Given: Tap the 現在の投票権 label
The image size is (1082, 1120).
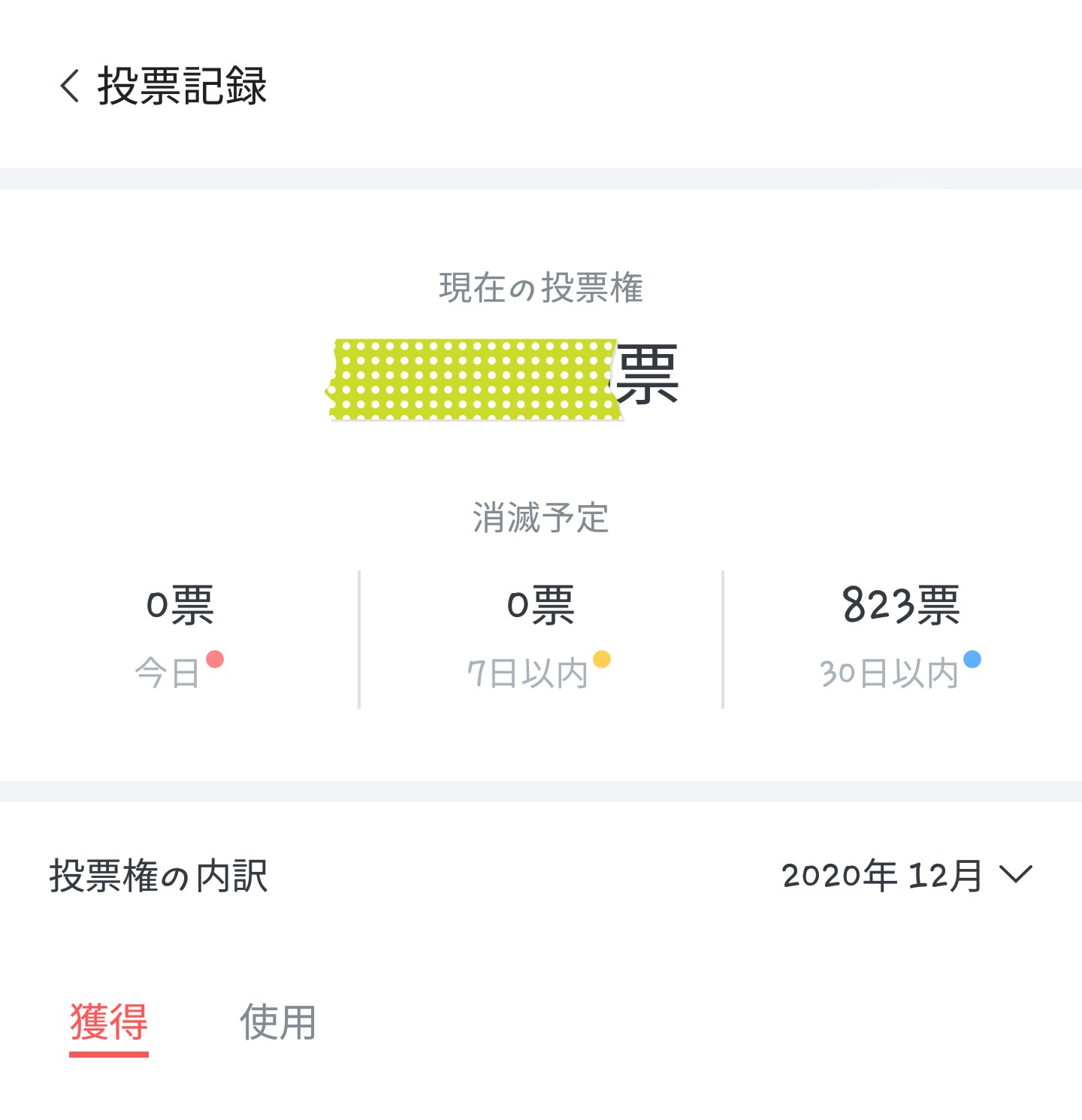Looking at the screenshot, I should (x=541, y=288).
